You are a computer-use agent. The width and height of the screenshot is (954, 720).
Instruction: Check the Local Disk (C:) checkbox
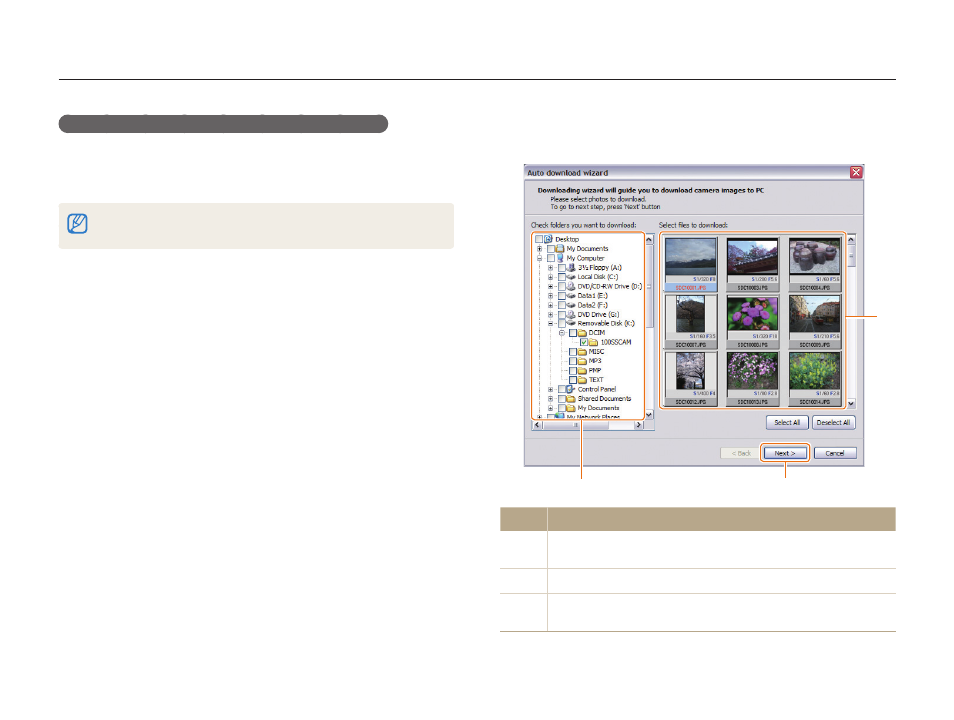tap(562, 277)
